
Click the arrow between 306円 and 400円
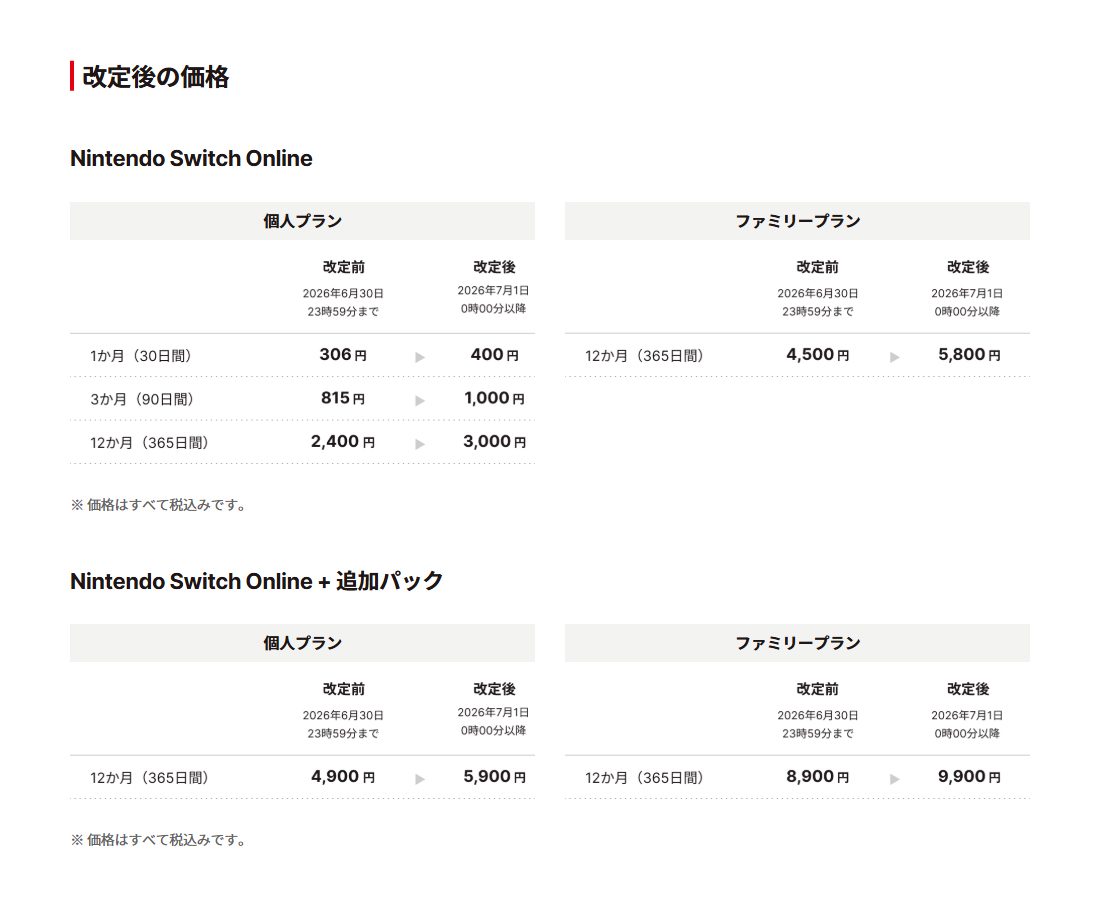coord(420,357)
